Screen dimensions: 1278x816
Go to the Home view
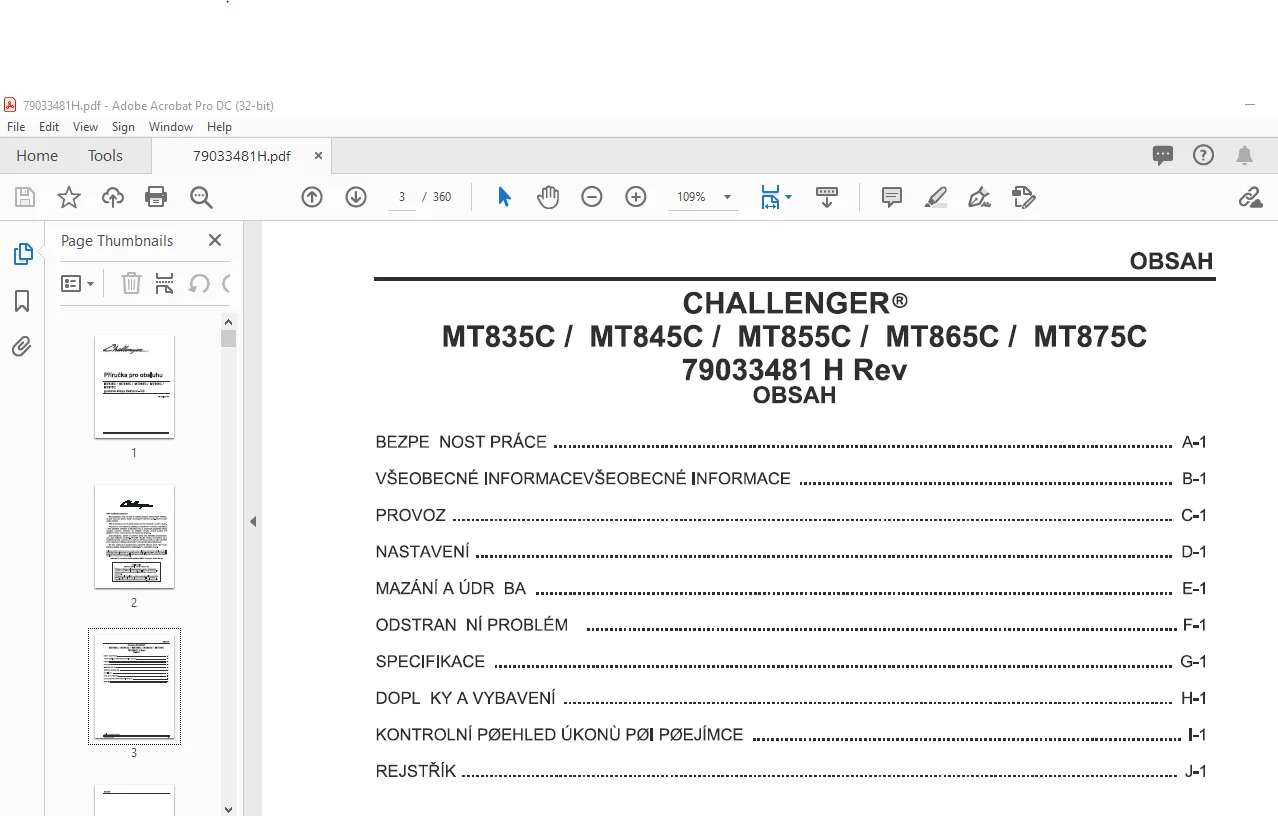pyautogui.click(x=37, y=156)
